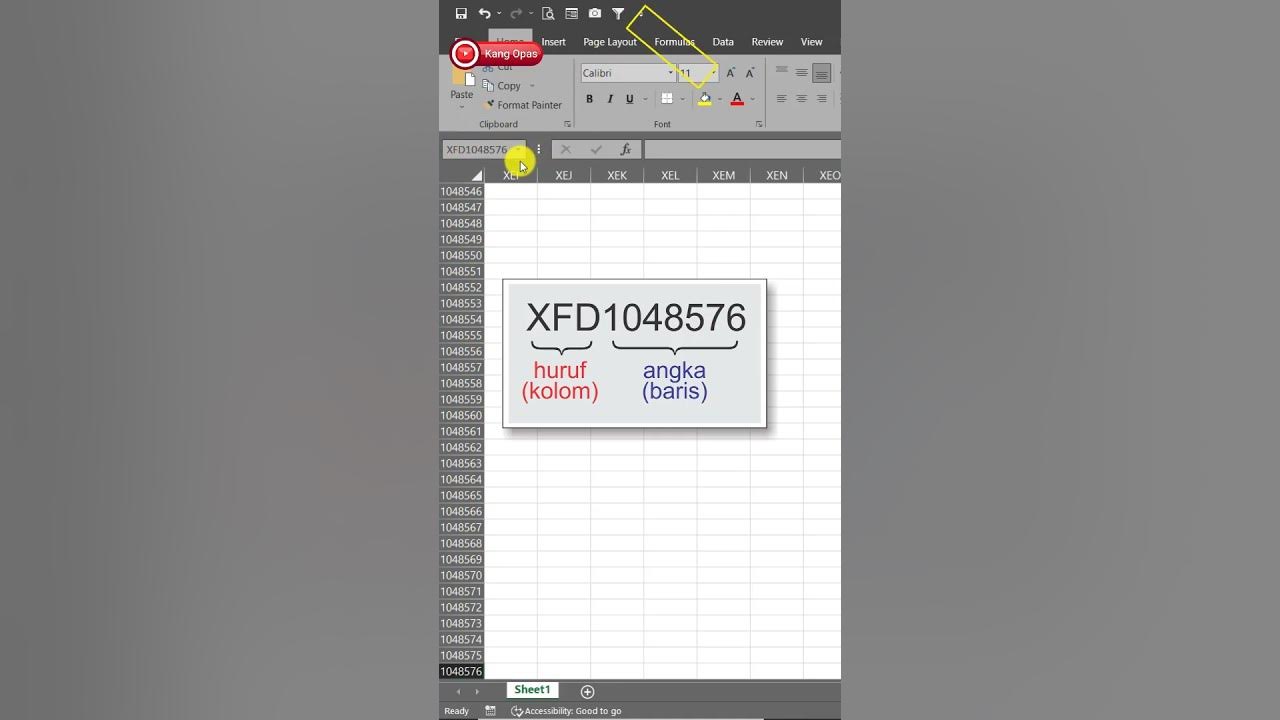Expand the Font Color dropdown arrow
The image size is (1280, 720).
pos(752,99)
